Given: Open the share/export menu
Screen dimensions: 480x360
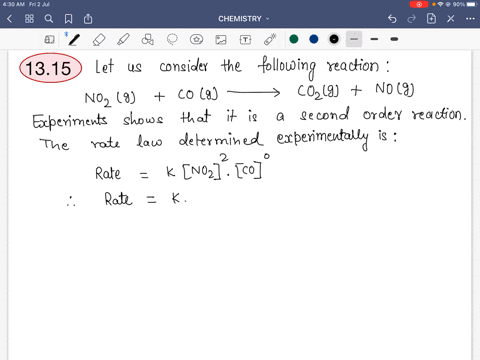Looking at the screenshot, I should tap(88, 19).
